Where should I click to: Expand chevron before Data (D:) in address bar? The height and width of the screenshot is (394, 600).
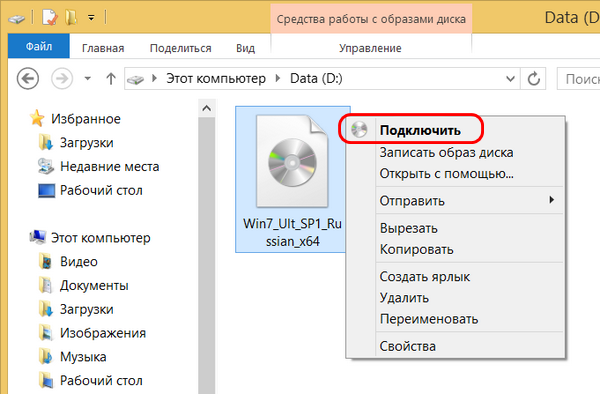coord(278,78)
